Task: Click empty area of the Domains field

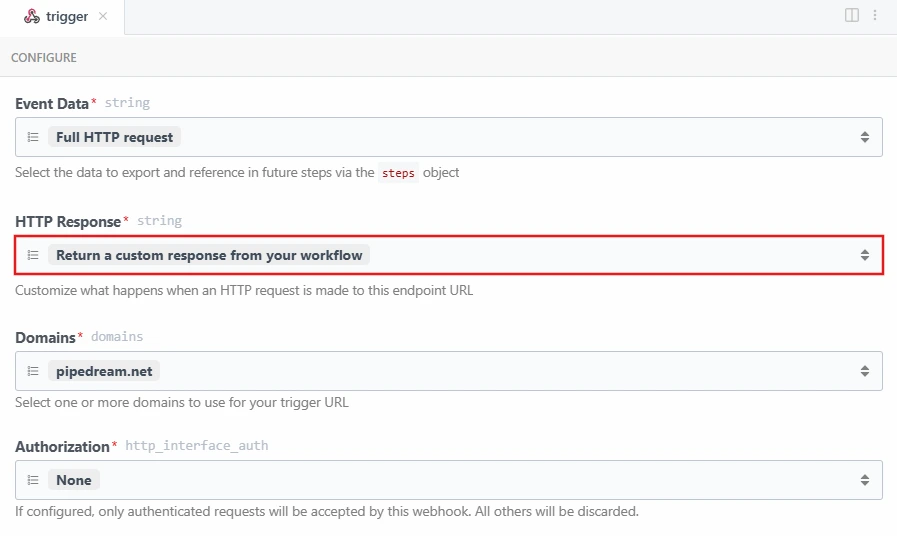Action: tap(500, 371)
